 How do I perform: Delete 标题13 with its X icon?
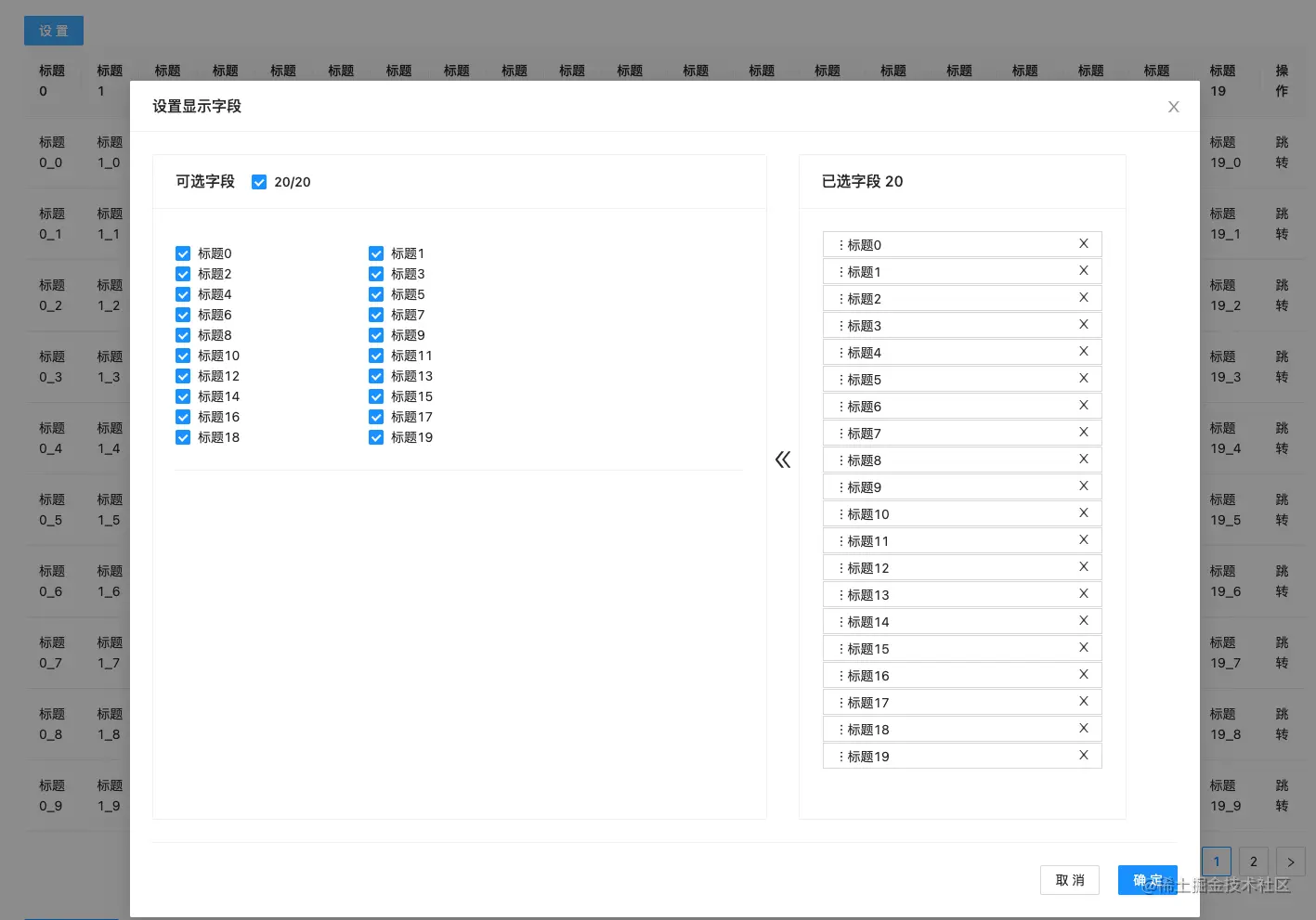point(1083,594)
